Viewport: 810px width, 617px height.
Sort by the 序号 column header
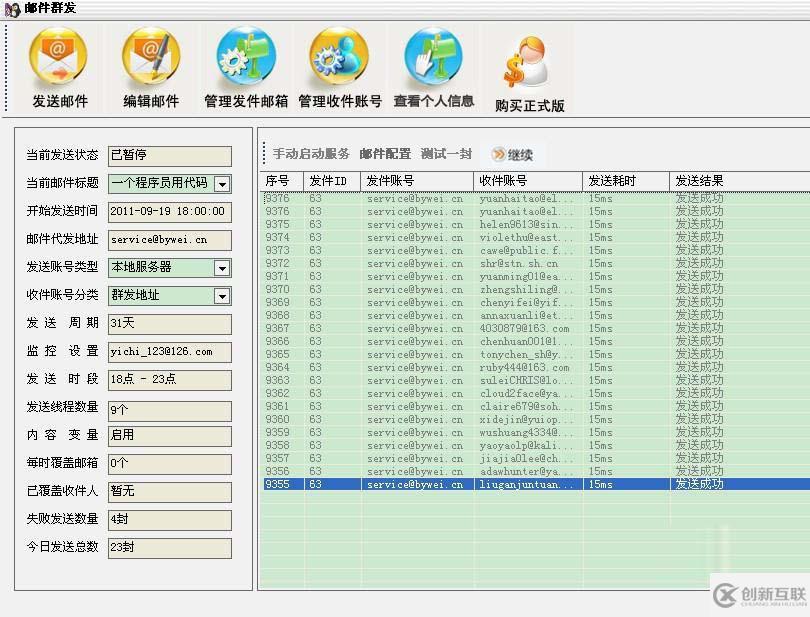[x=282, y=181]
